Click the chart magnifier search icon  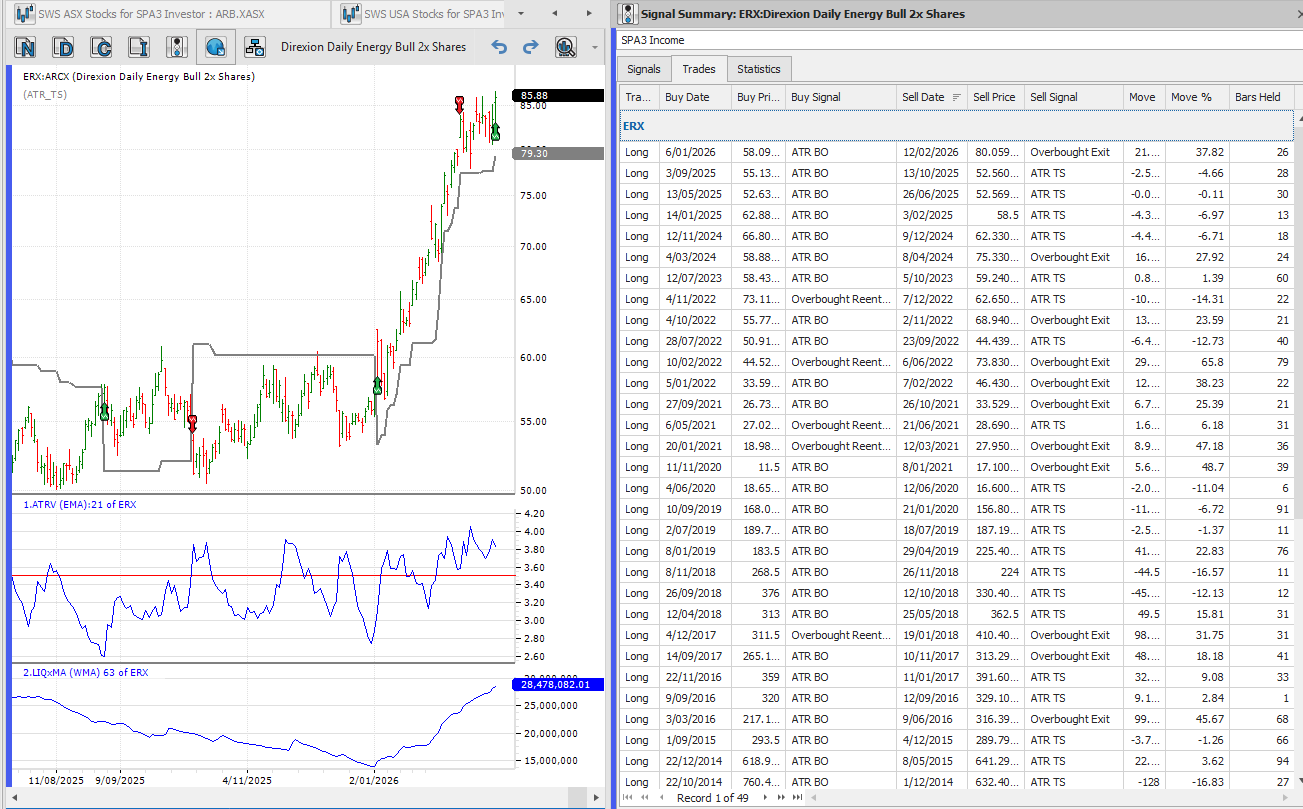click(x=566, y=47)
